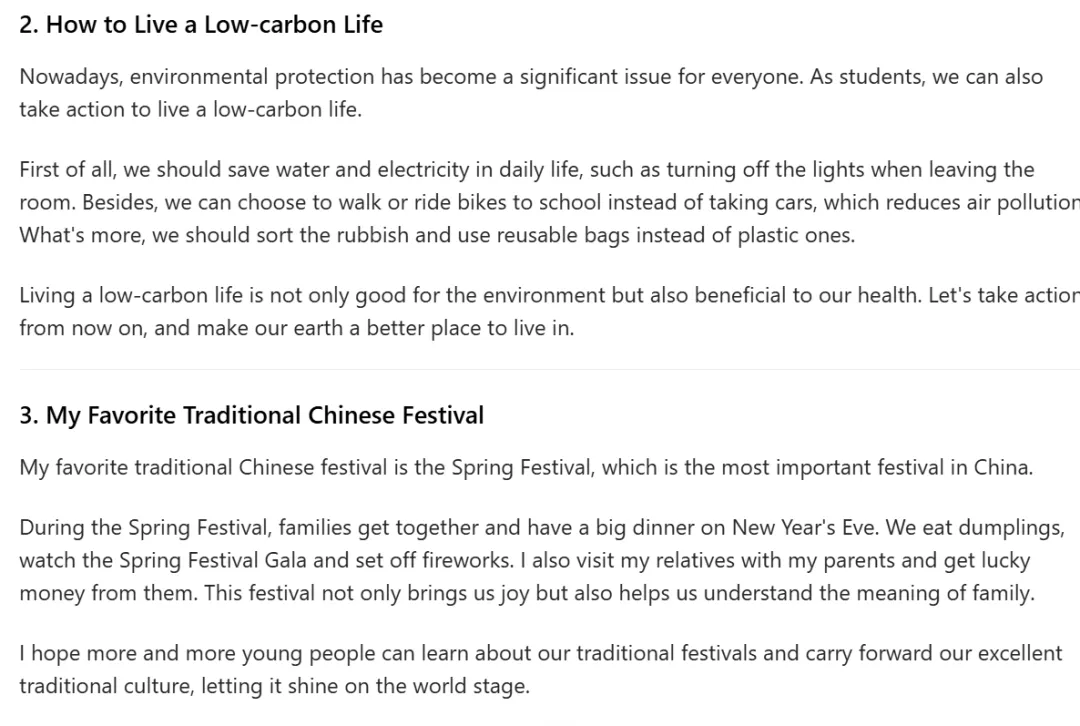Click the paragraph beginning "I hope more and more"
This screenshot has height=726, width=1080.
click(540, 669)
